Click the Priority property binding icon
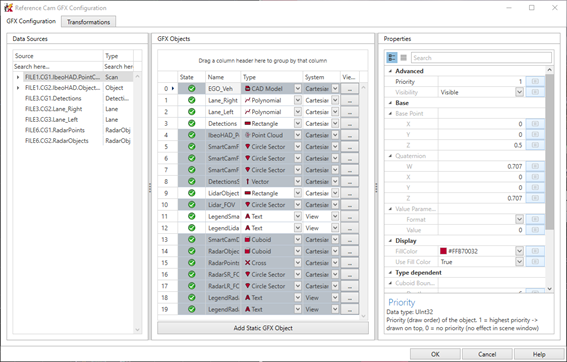 pyautogui.click(x=535, y=82)
